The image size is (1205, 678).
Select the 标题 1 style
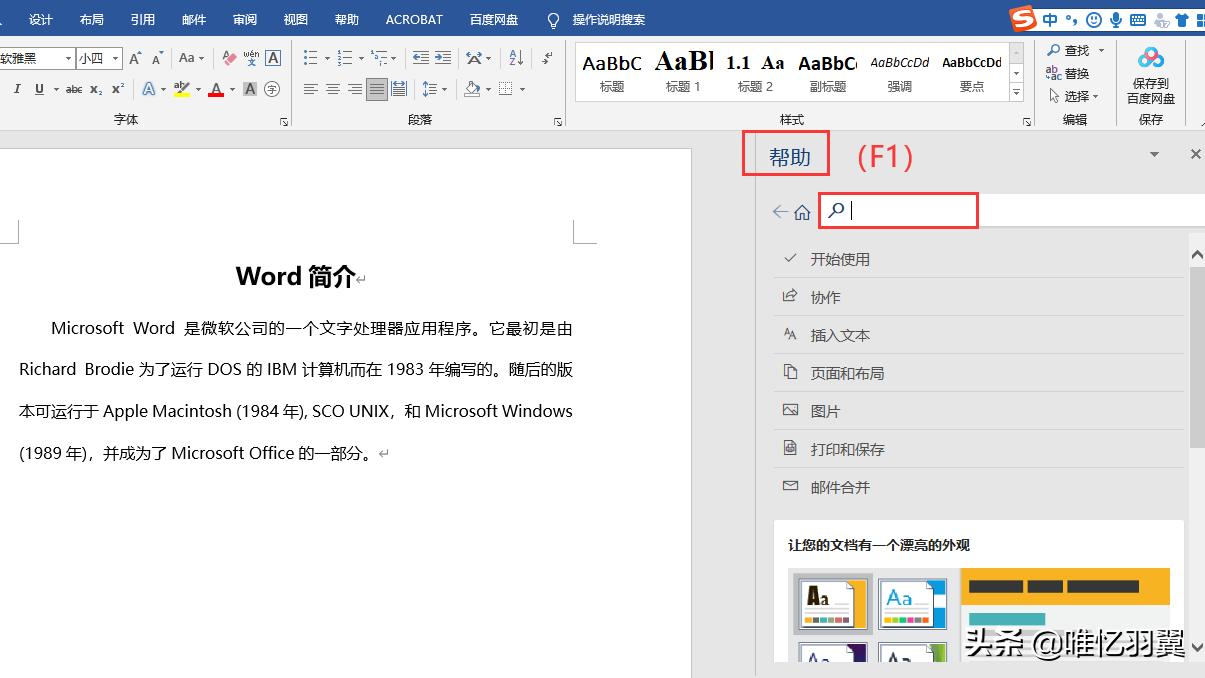[683, 70]
